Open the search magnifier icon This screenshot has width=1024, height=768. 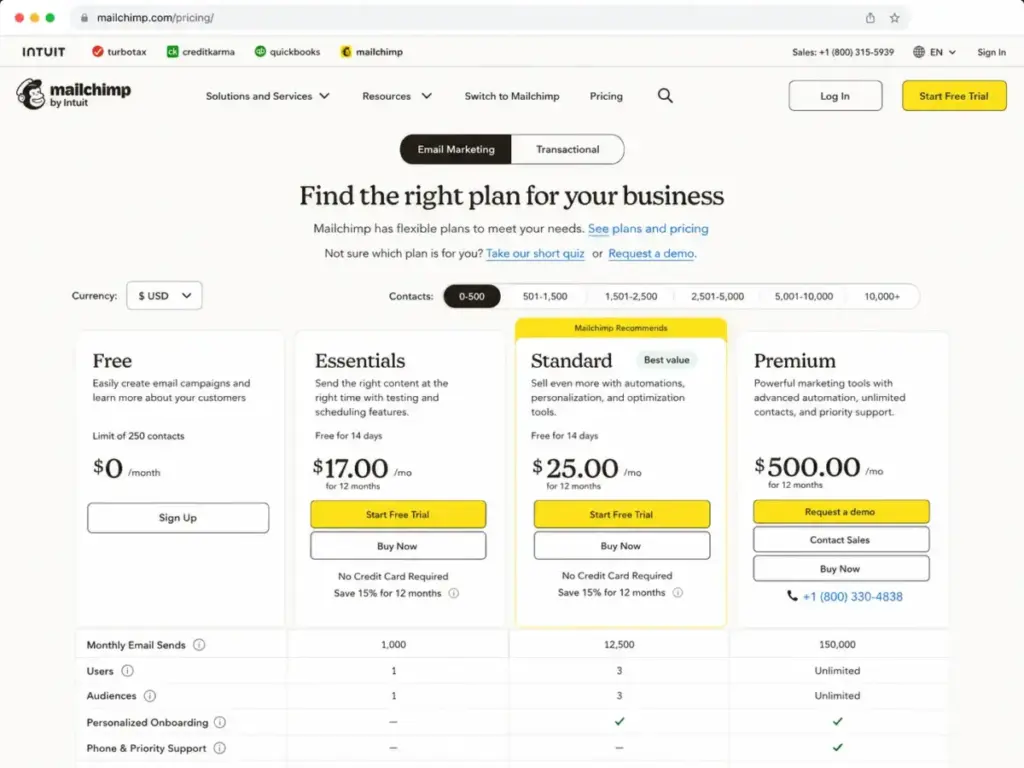(x=665, y=95)
